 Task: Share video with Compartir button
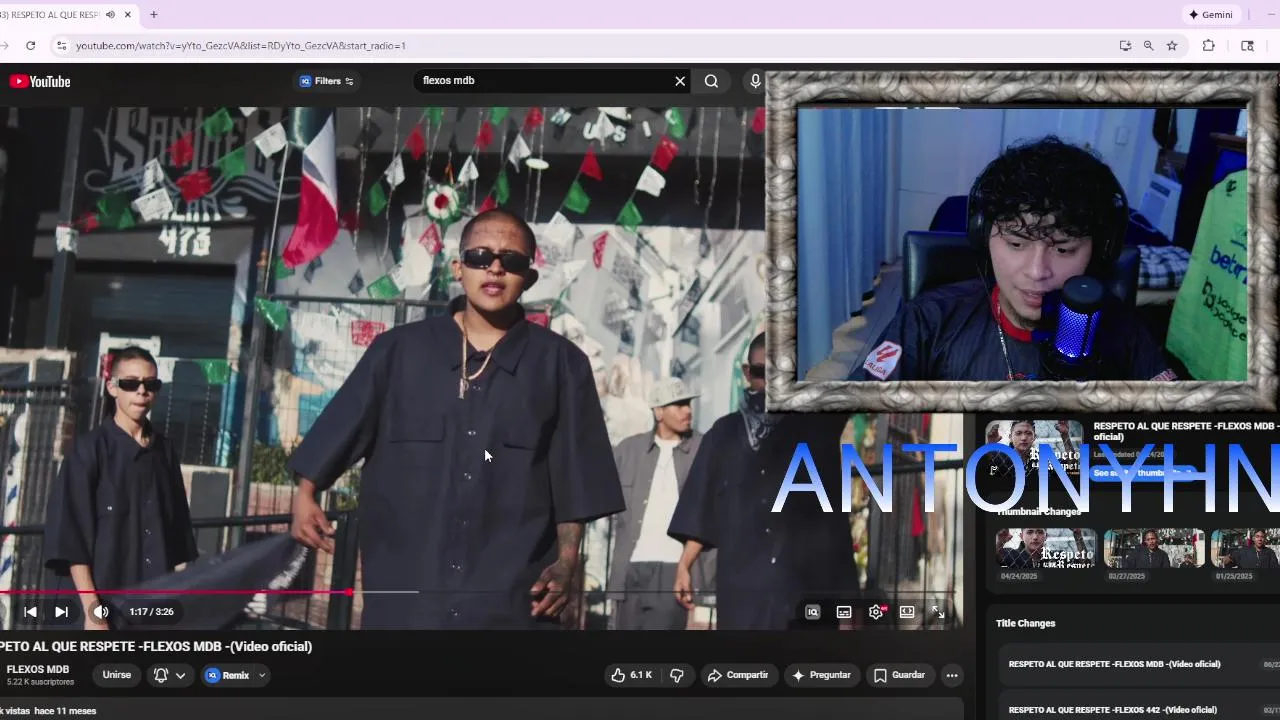[x=738, y=675]
